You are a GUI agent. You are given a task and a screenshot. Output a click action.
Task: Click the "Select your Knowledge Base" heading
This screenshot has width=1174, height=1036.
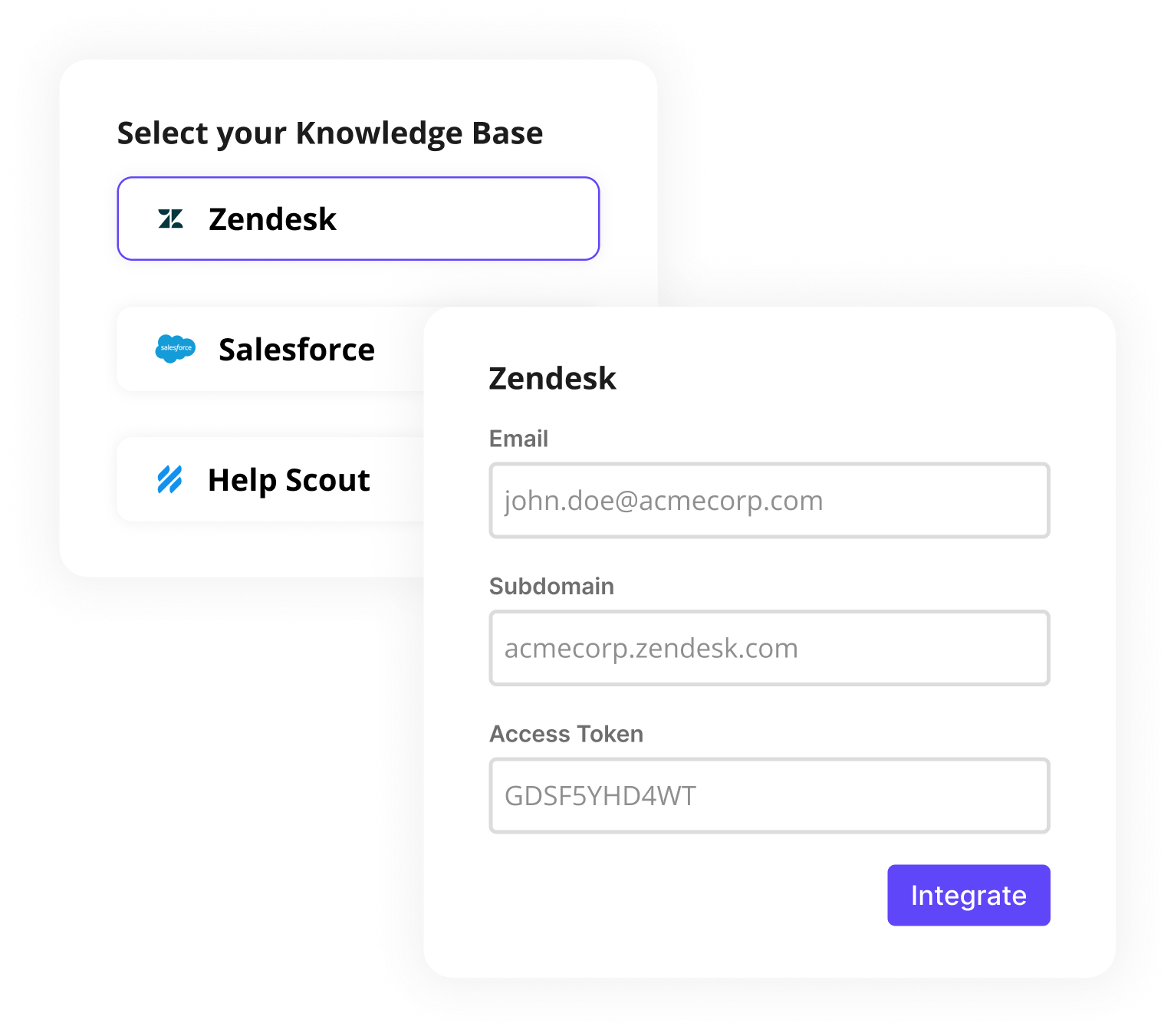(330, 133)
